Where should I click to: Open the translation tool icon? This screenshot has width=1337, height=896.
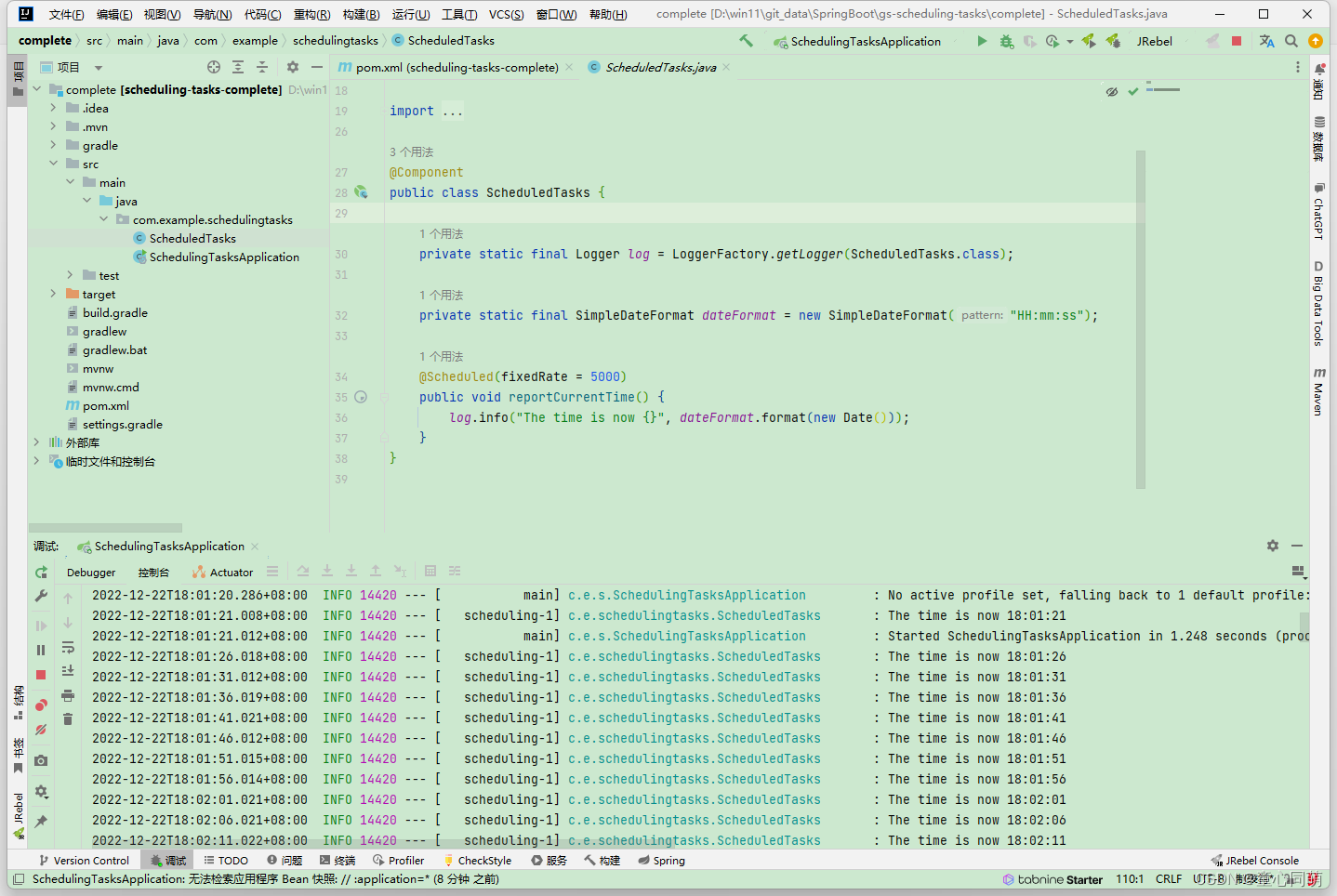click(1266, 41)
